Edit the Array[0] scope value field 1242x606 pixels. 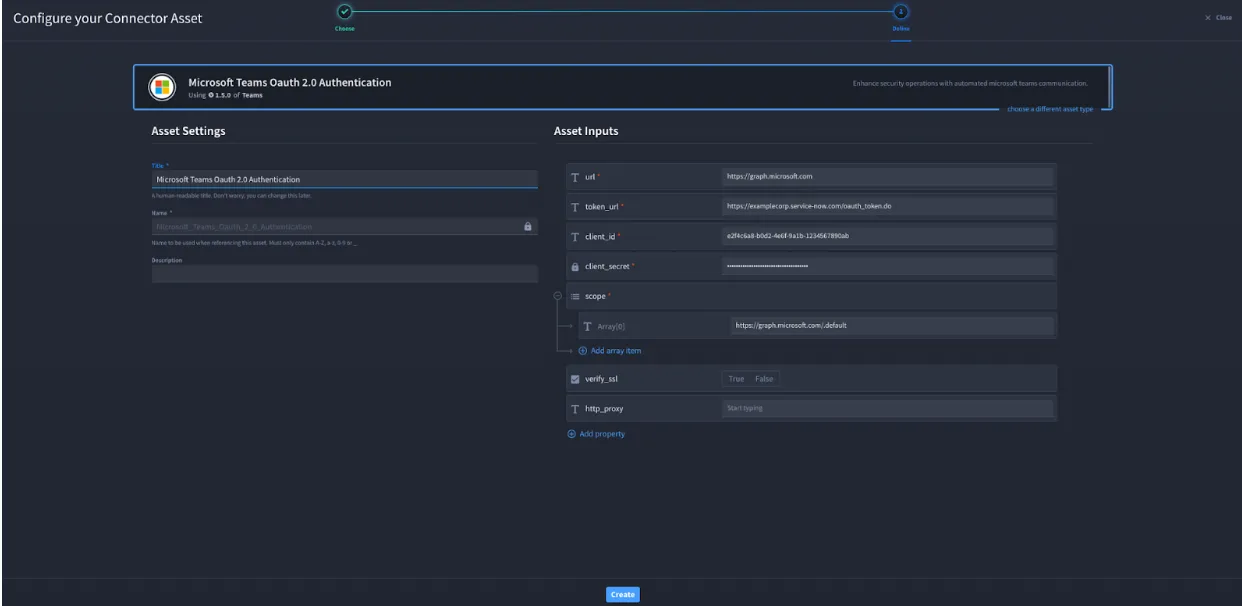(x=892, y=326)
